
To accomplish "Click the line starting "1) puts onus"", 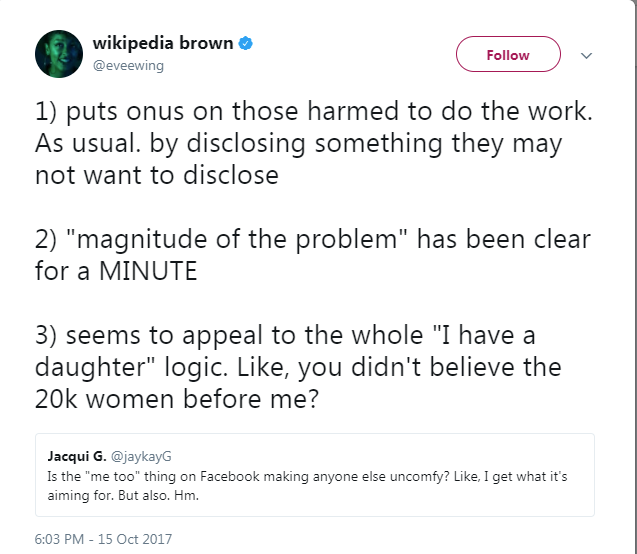I will click(x=314, y=112).
